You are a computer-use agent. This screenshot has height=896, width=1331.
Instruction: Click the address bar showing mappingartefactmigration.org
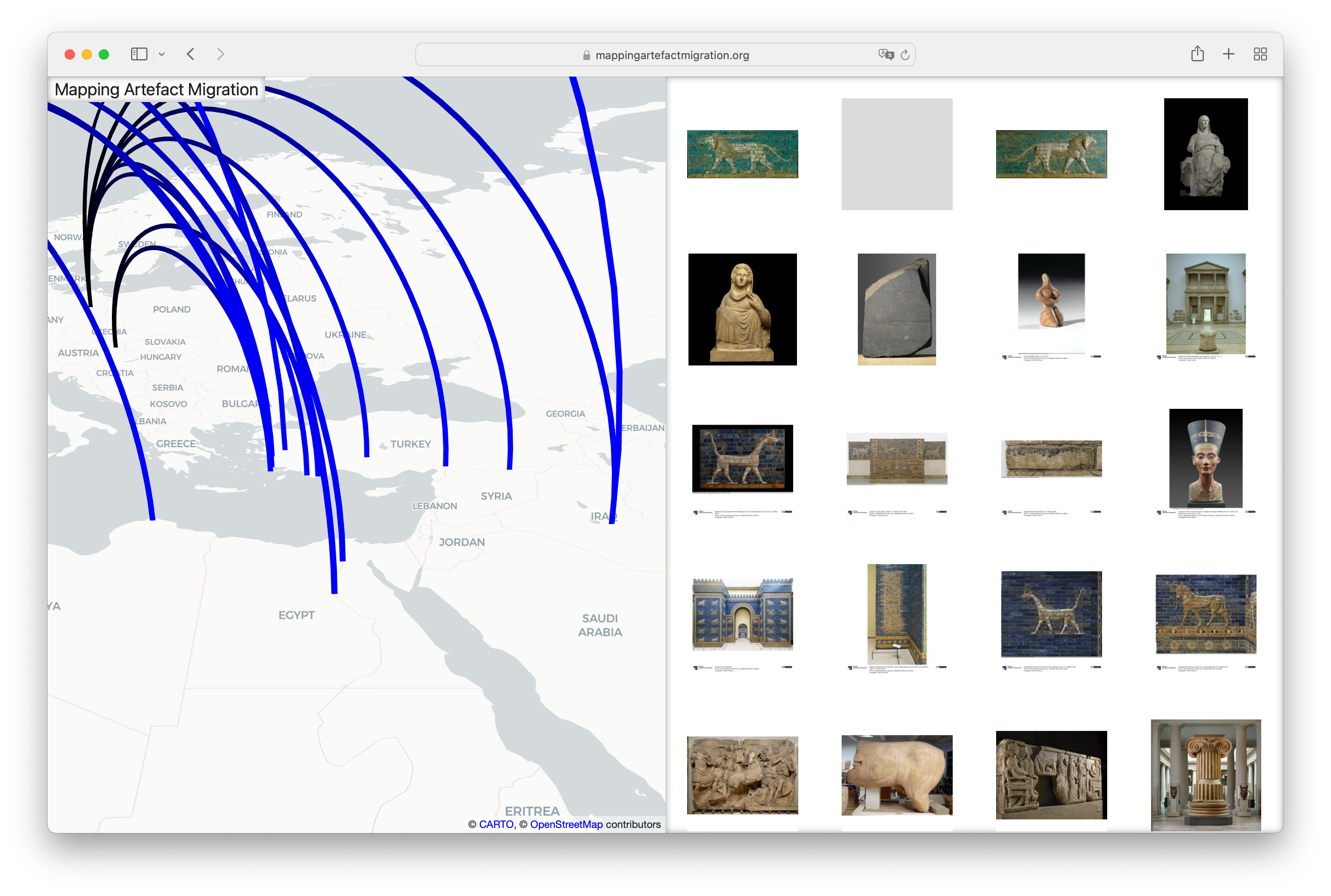pos(665,55)
